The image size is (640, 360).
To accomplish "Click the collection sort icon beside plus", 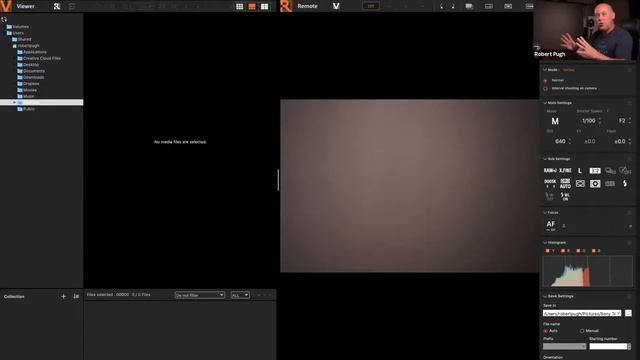I will 76,296.
